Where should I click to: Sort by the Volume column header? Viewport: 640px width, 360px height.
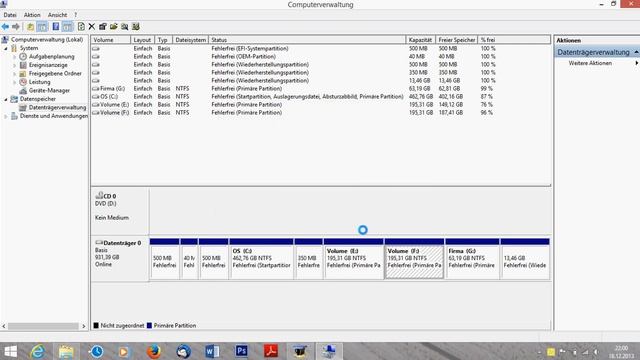(111, 40)
